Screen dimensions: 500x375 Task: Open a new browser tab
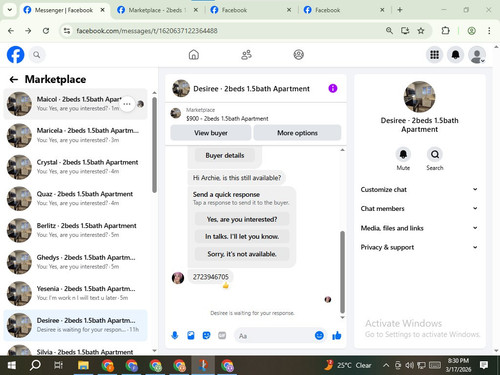tap(400, 10)
